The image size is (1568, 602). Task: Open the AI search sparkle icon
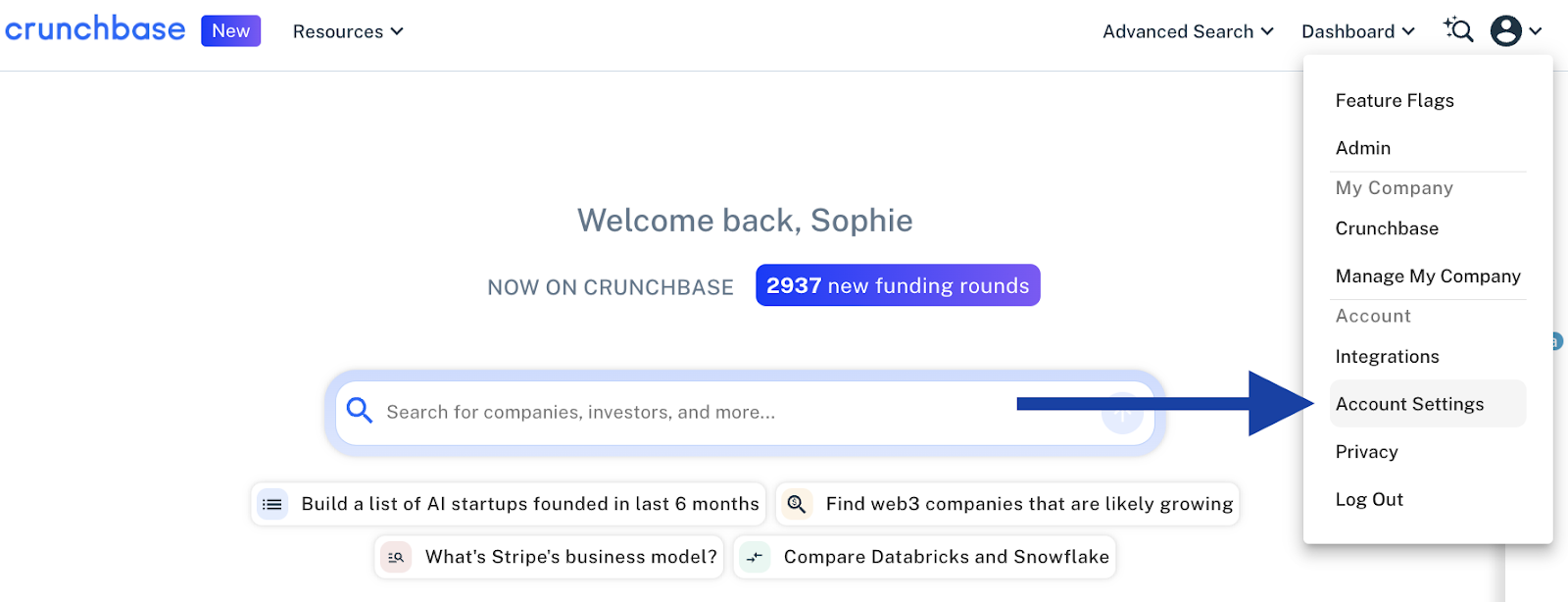click(x=1458, y=30)
